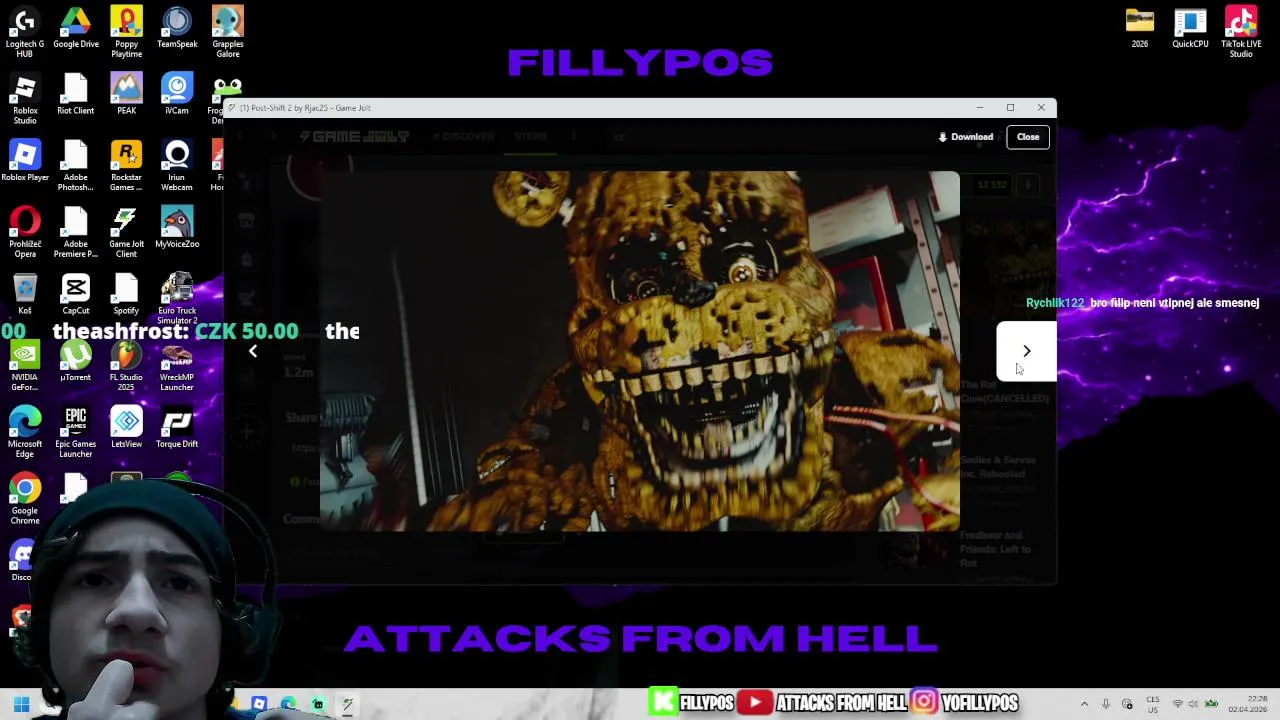Screen dimensions: 1280x720
Task: Open the Koš recycle bin
Action: click(x=25, y=295)
